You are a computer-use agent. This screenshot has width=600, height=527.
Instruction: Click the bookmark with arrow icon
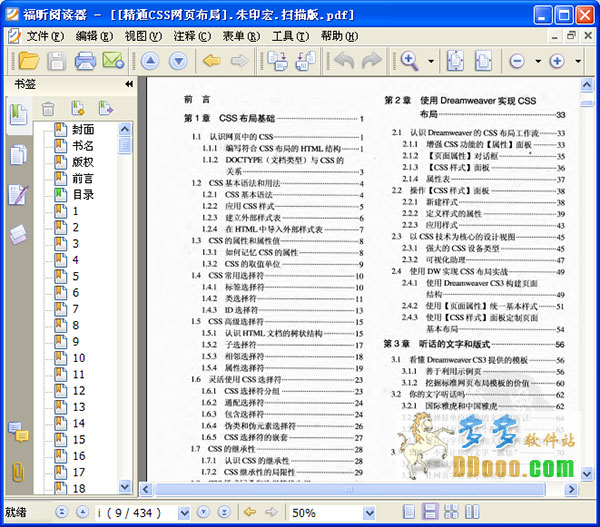tap(106, 108)
